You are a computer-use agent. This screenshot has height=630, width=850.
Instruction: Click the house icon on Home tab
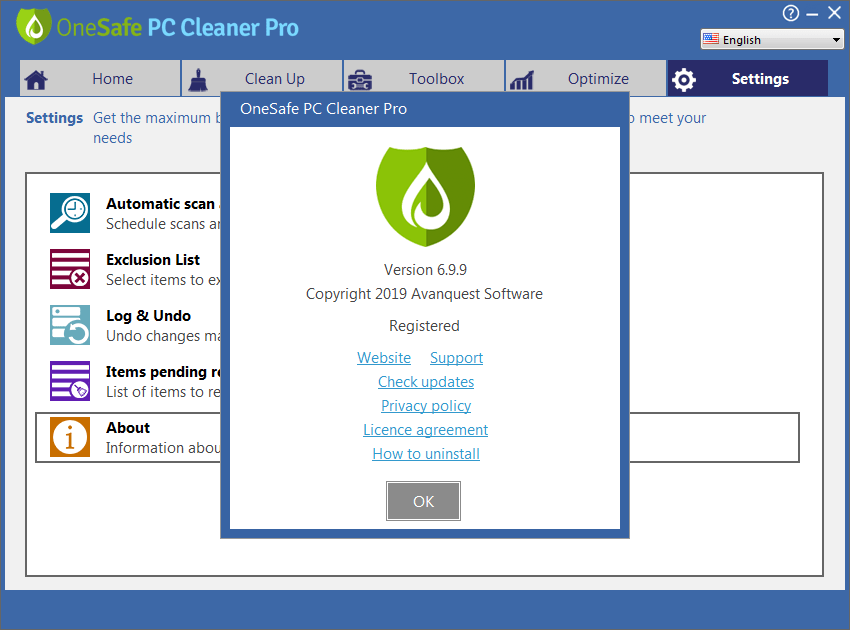36,80
